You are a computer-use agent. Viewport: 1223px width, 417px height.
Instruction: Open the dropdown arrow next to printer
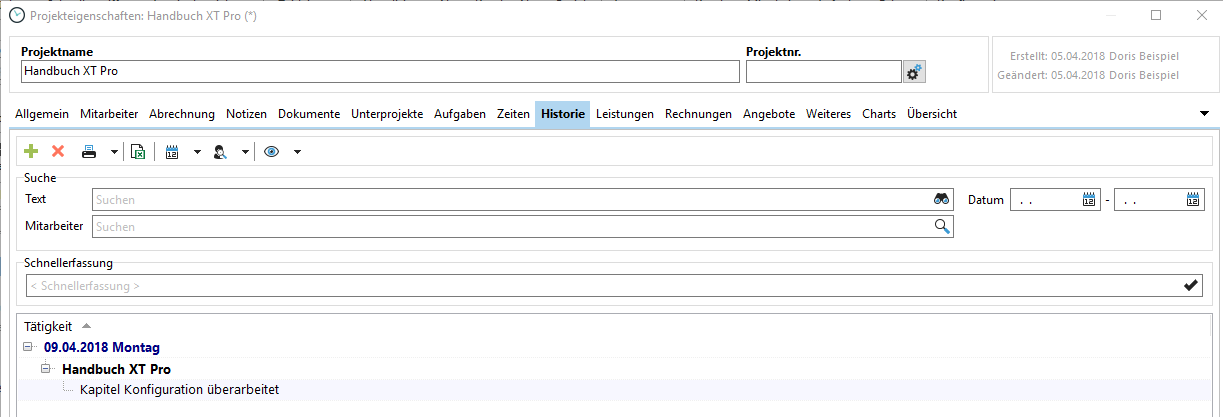pyautogui.click(x=114, y=152)
